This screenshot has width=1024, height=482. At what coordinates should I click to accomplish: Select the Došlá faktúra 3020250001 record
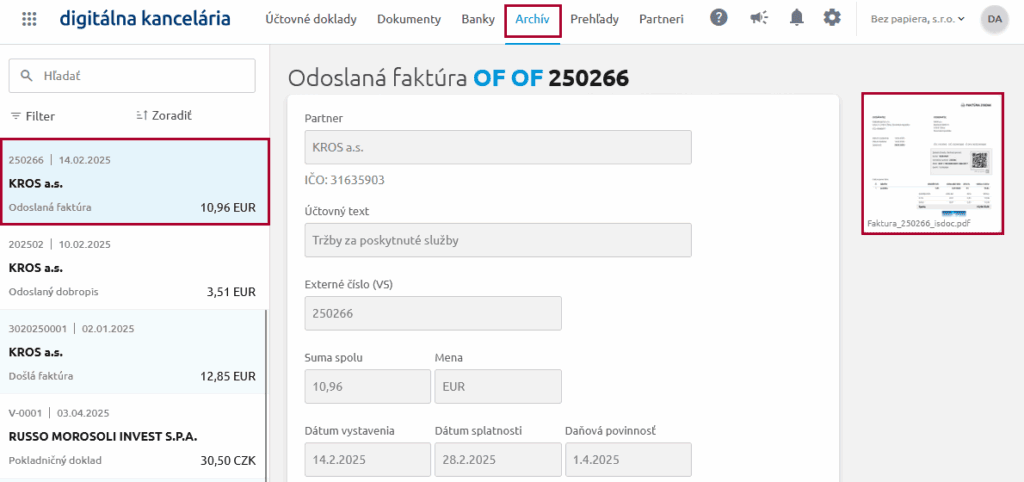133,352
